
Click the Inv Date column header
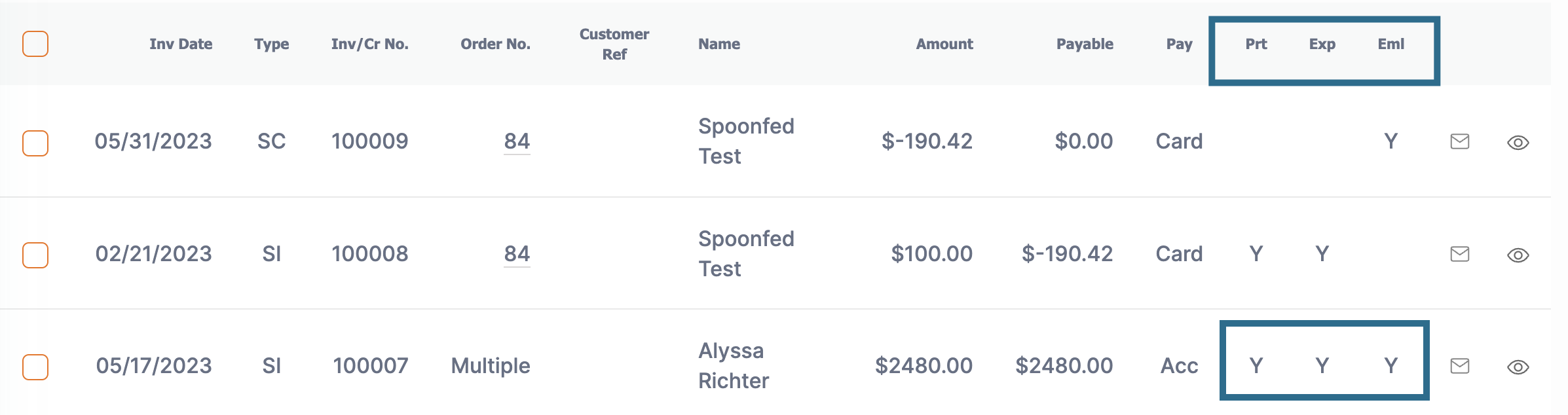(x=181, y=44)
